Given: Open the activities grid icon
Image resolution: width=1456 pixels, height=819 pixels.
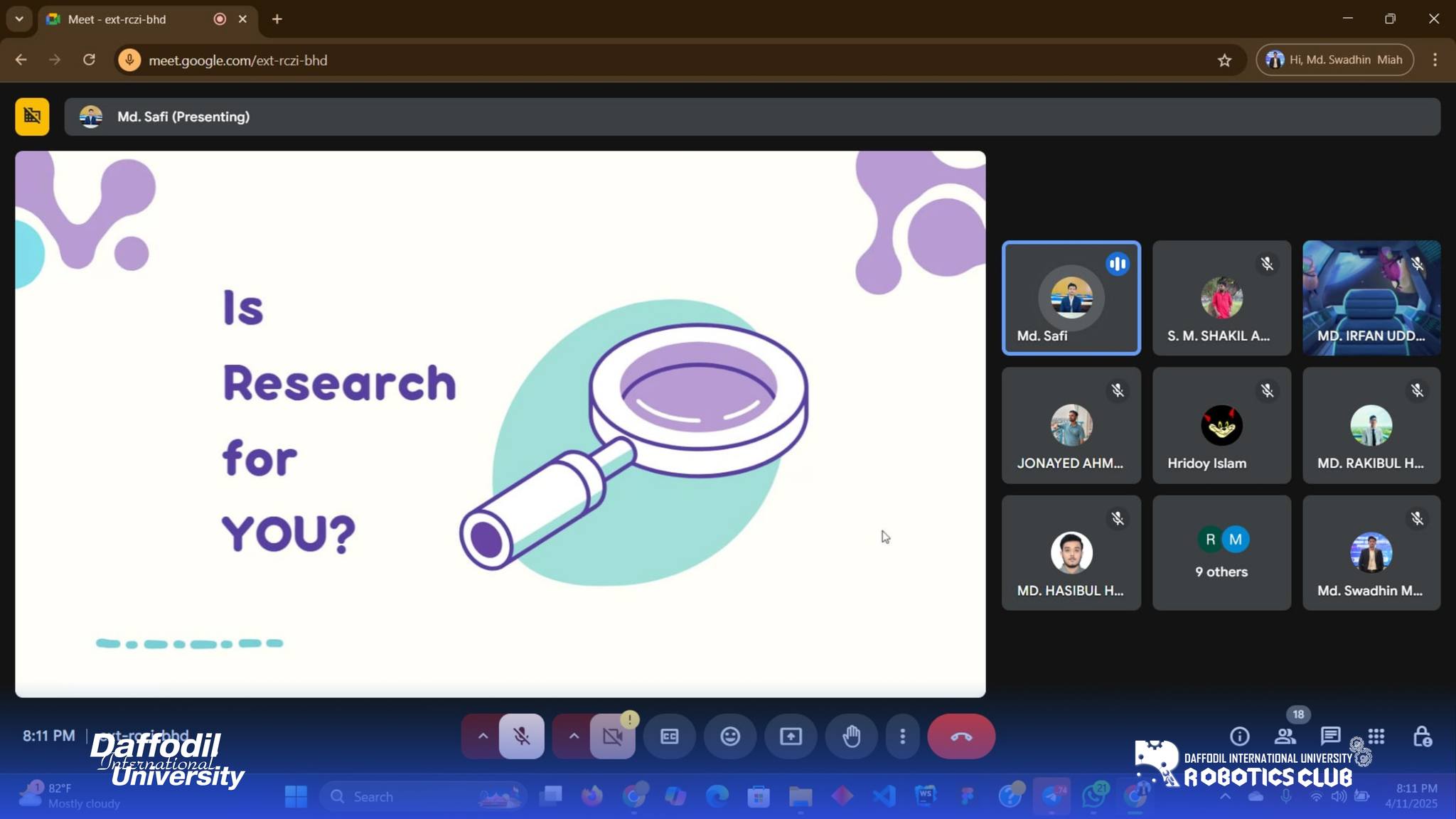Looking at the screenshot, I should 1376,736.
